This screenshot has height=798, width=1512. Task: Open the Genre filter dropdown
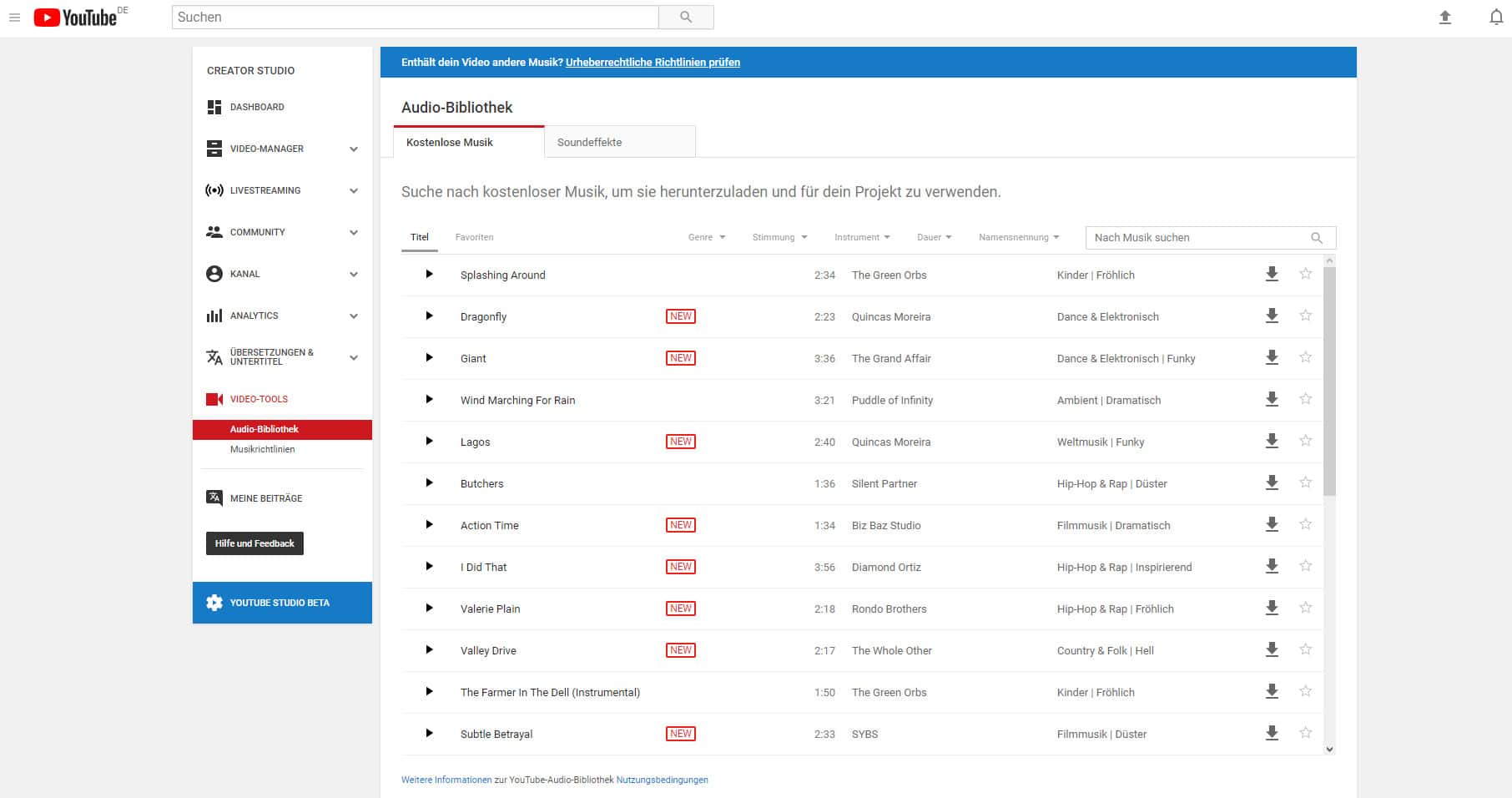click(x=707, y=237)
